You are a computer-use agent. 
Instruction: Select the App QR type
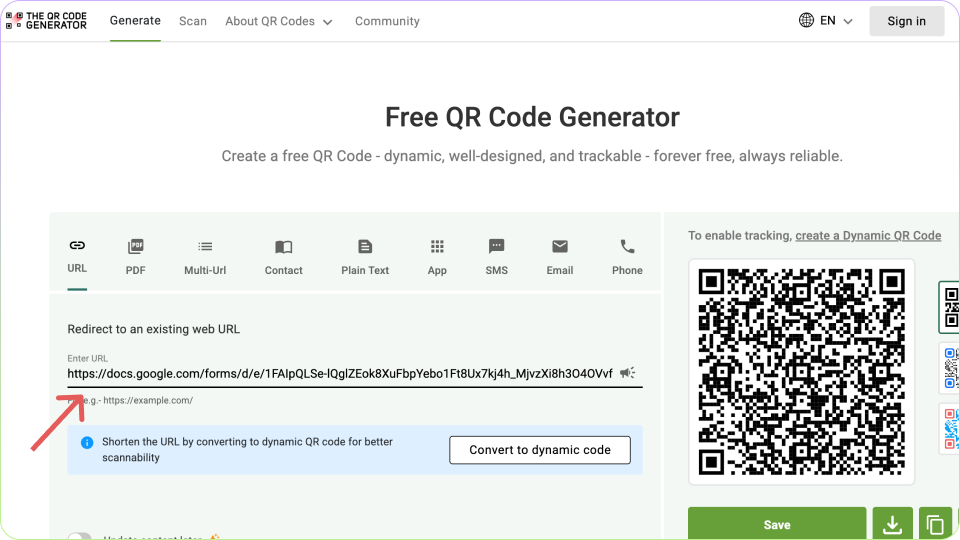point(437,257)
